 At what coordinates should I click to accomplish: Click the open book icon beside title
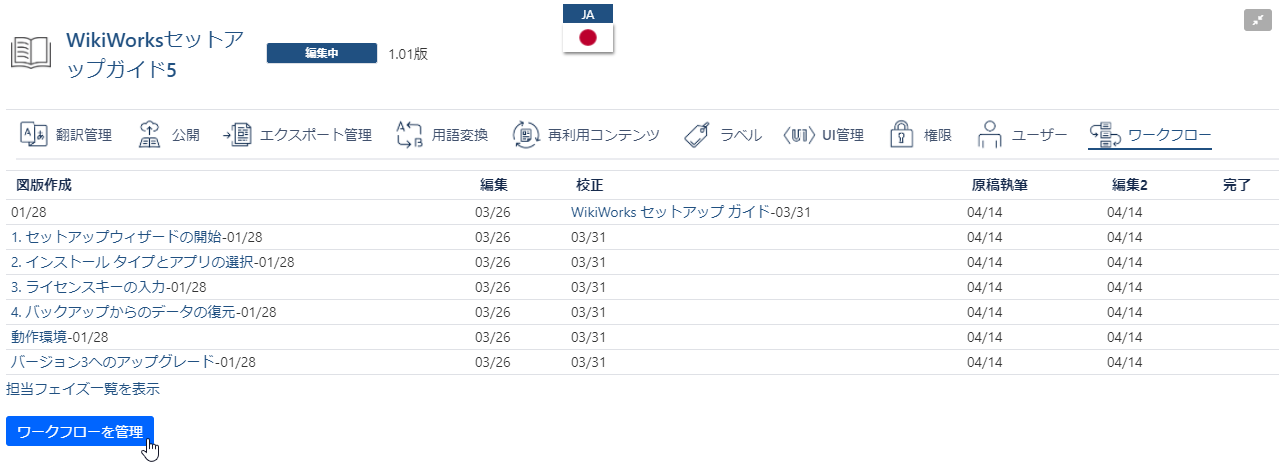pos(31,53)
